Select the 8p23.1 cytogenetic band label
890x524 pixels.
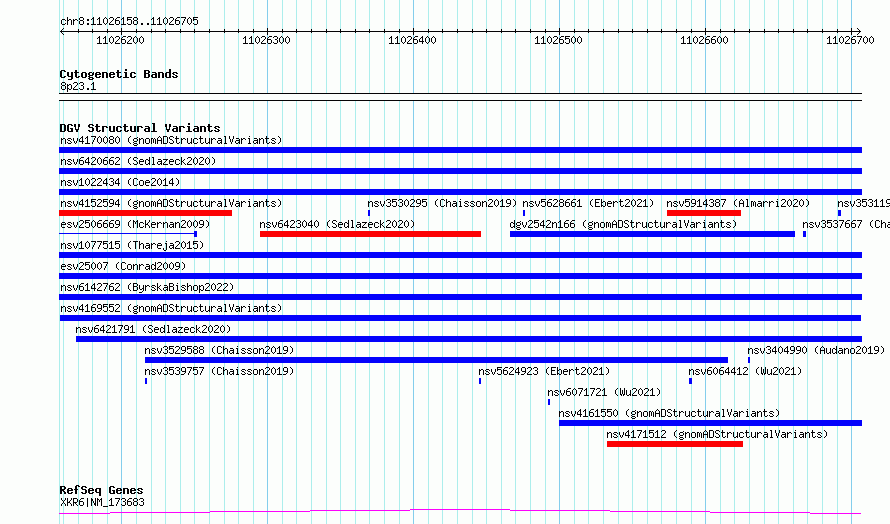78,87
